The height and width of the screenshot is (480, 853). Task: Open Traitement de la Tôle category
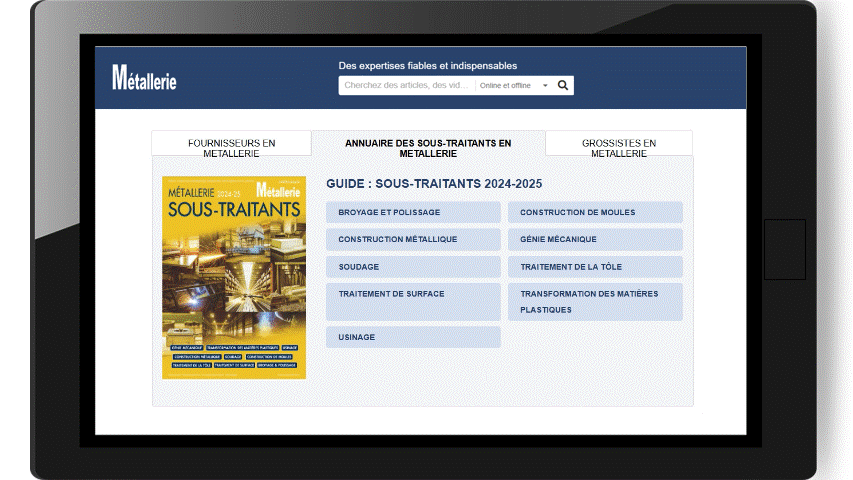click(x=595, y=267)
